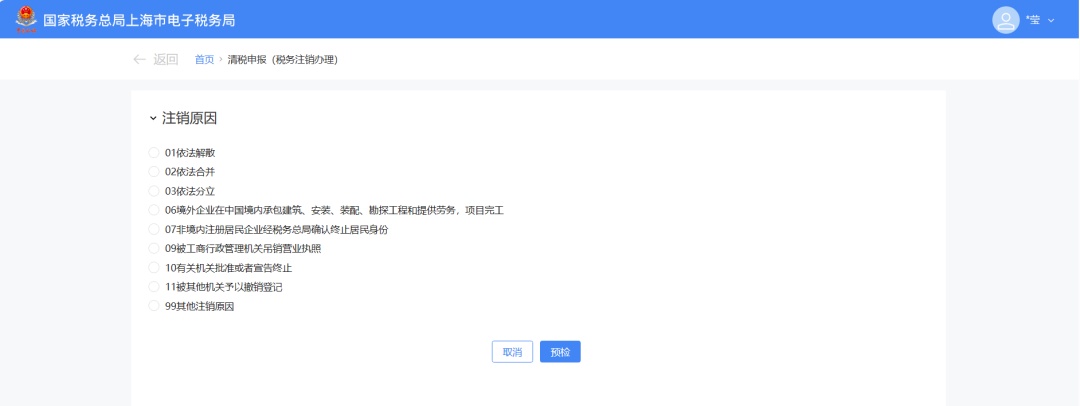Click the 返回 text link
1080x406 pixels.
point(165,59)
